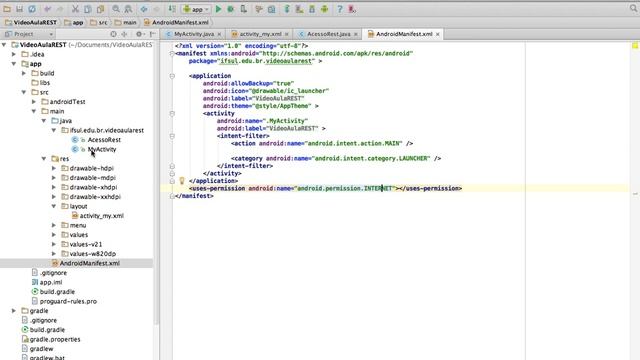This screenshot has width=640, height=360.
Task: Collapse the app module folder
Action: (14, 64)
